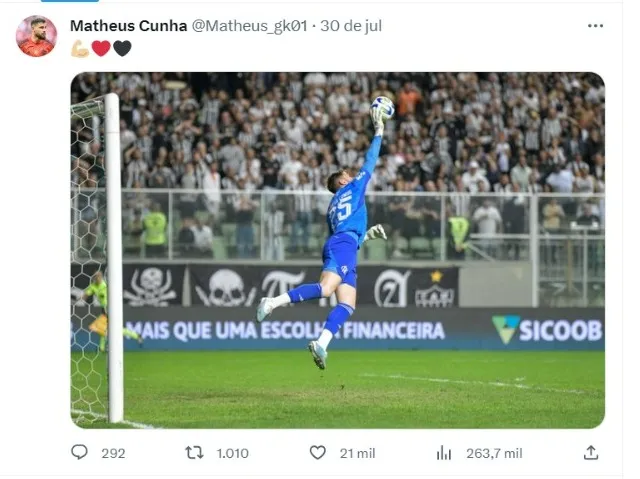The height and width of the screenshot is (479, 640).
Task: Open Matheus Cunha's profile avatar
Action: point(36,36)
